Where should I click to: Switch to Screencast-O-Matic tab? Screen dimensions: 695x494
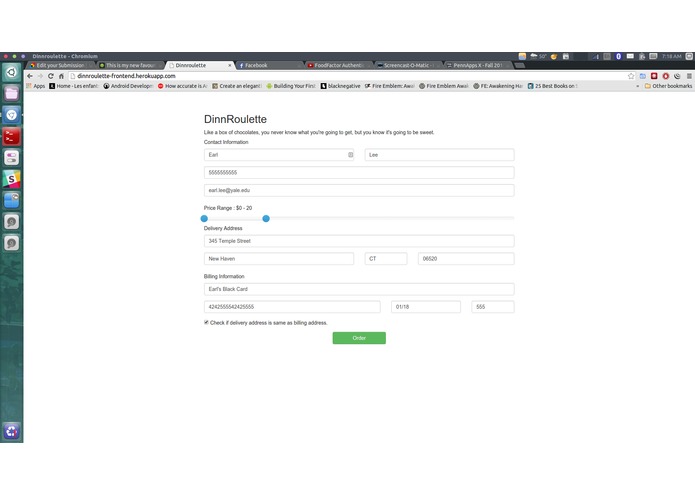pos(408,66)
